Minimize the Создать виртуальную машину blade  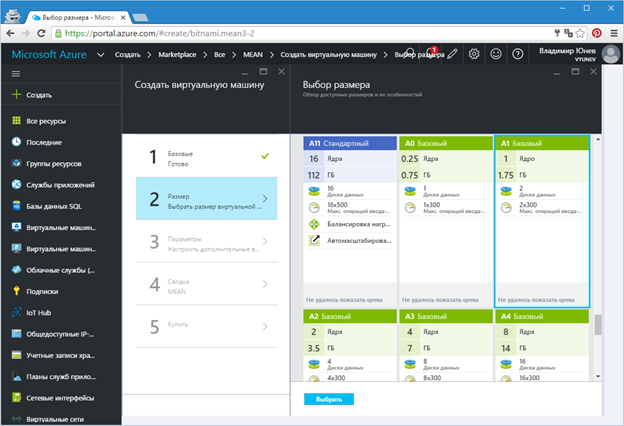pos(245,73)
